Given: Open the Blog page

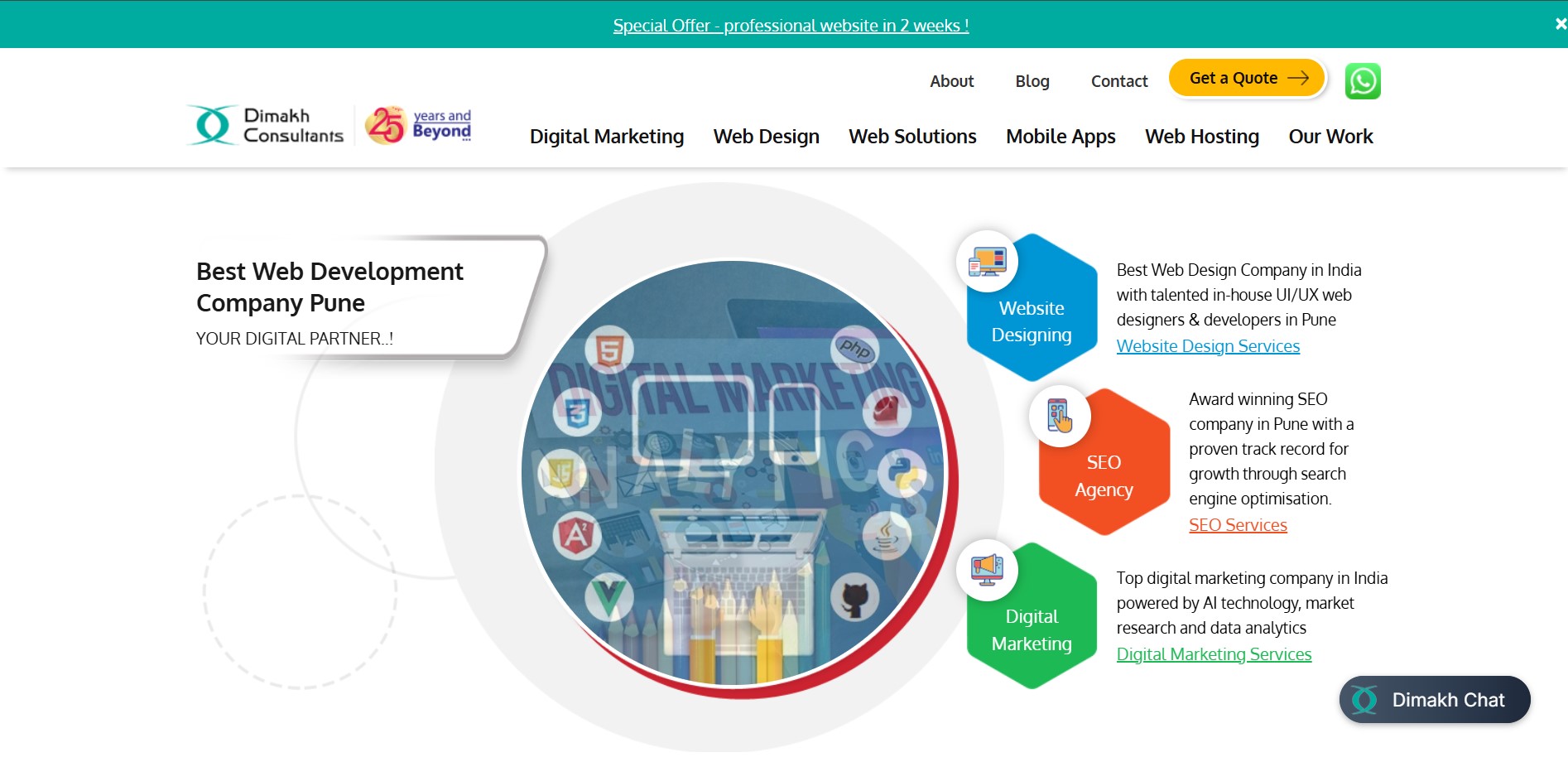Looking at the screenshot, I should coord(1032,81).
